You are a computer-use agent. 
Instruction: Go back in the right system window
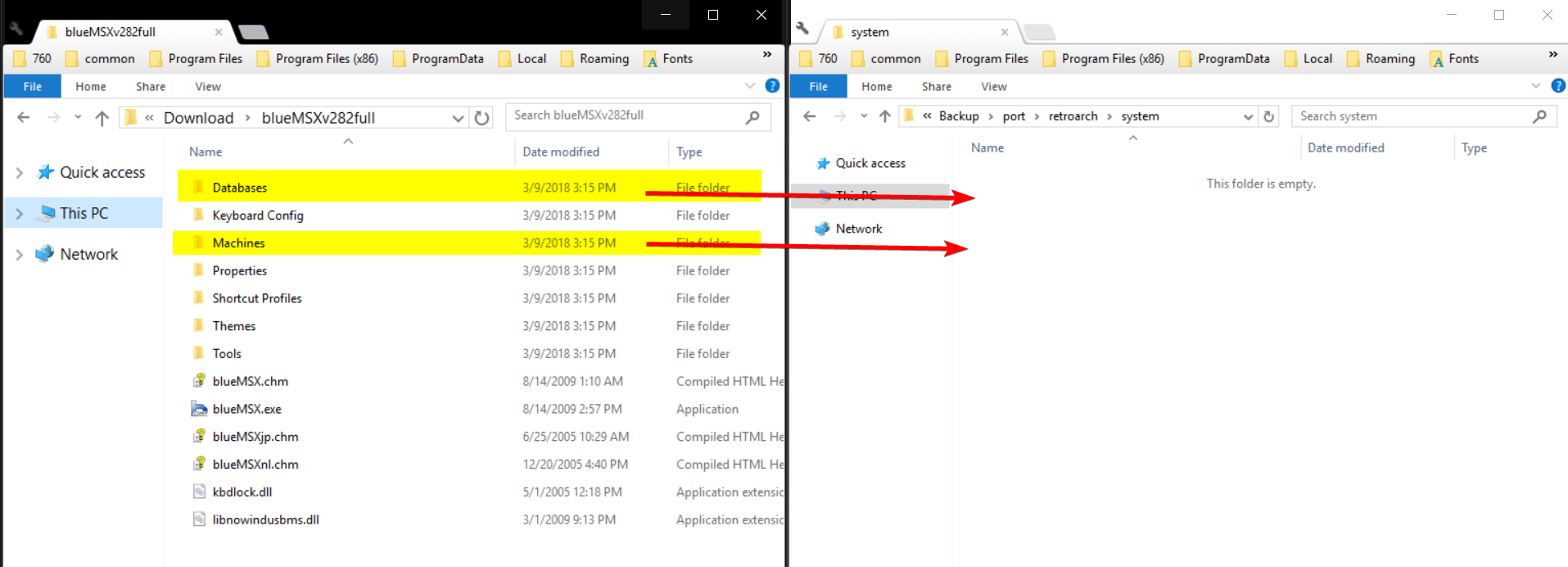pos(810,116)
